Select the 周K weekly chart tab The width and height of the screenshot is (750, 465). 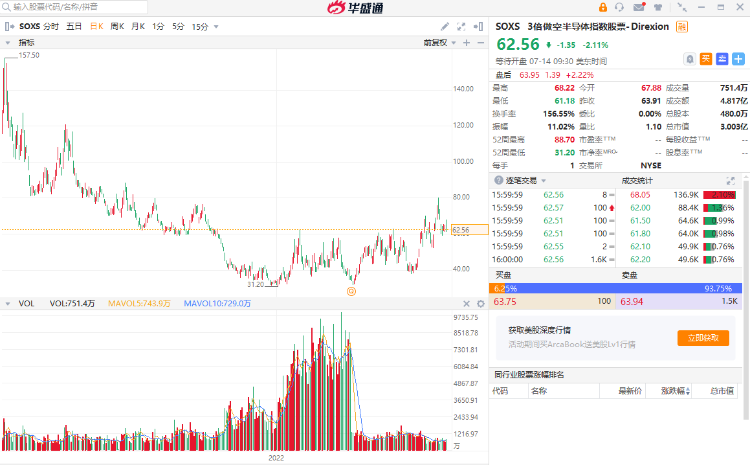pyautogui.click(x=117, y=26)
